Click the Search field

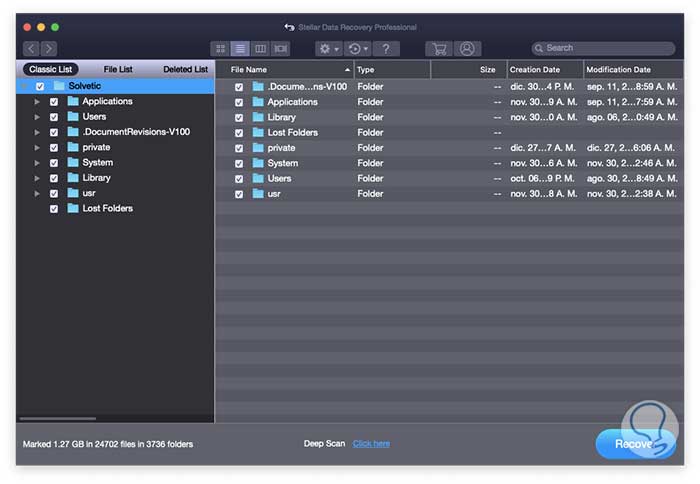point(603,48)
